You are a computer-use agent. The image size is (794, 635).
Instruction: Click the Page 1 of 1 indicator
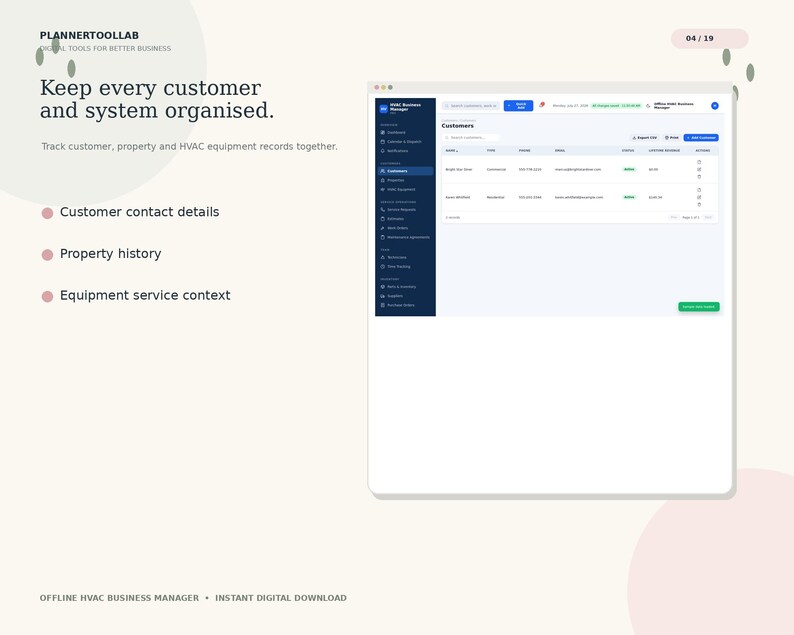pyautogui.click(x=691, y=217)
